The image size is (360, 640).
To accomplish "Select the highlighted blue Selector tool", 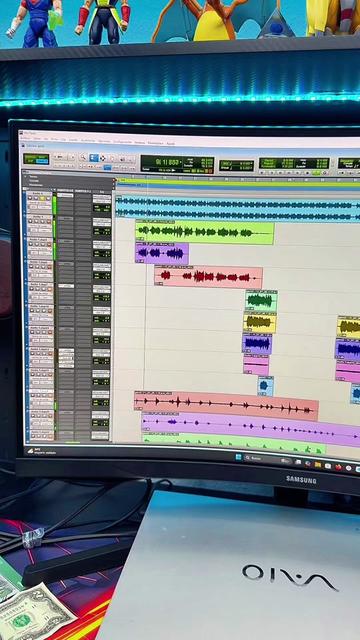I will pos(93,158).
